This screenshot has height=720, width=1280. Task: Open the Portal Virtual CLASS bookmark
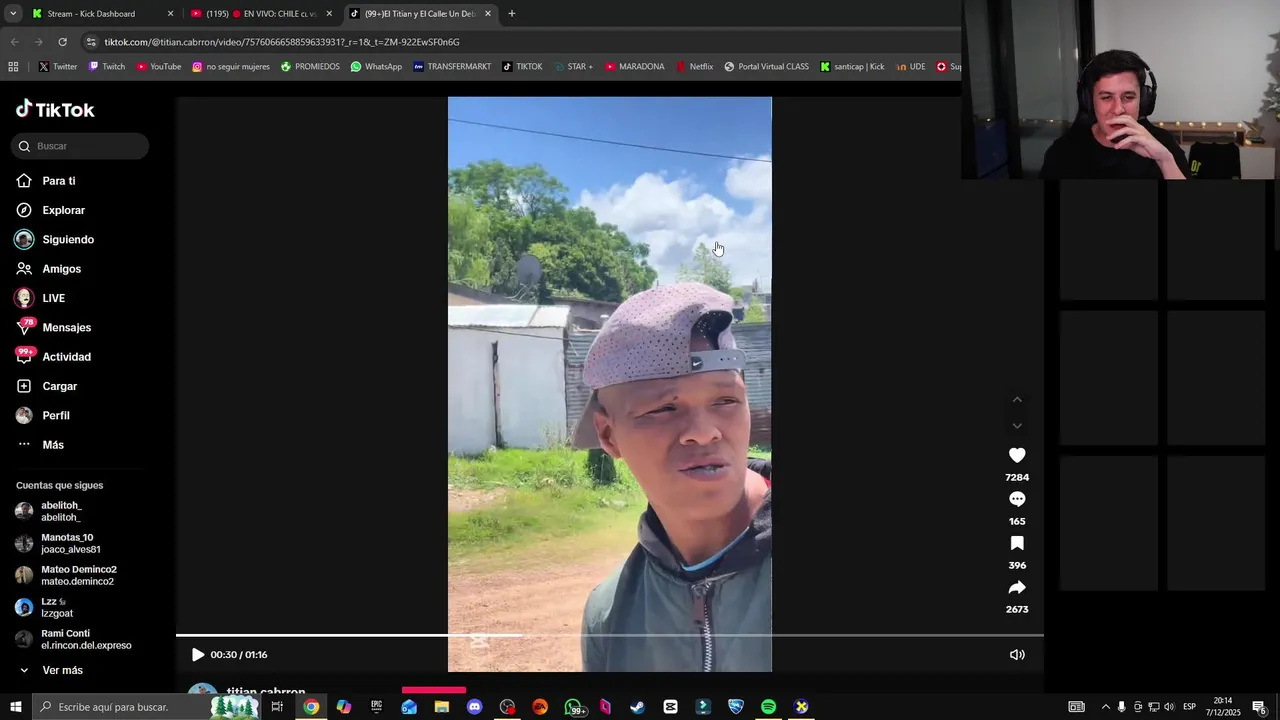click(766, 67)
